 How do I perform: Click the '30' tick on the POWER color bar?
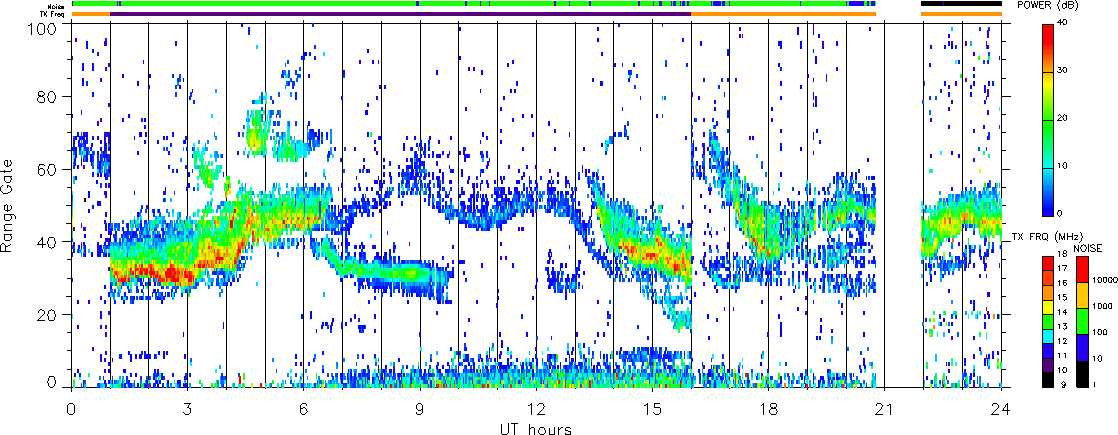1062,70
